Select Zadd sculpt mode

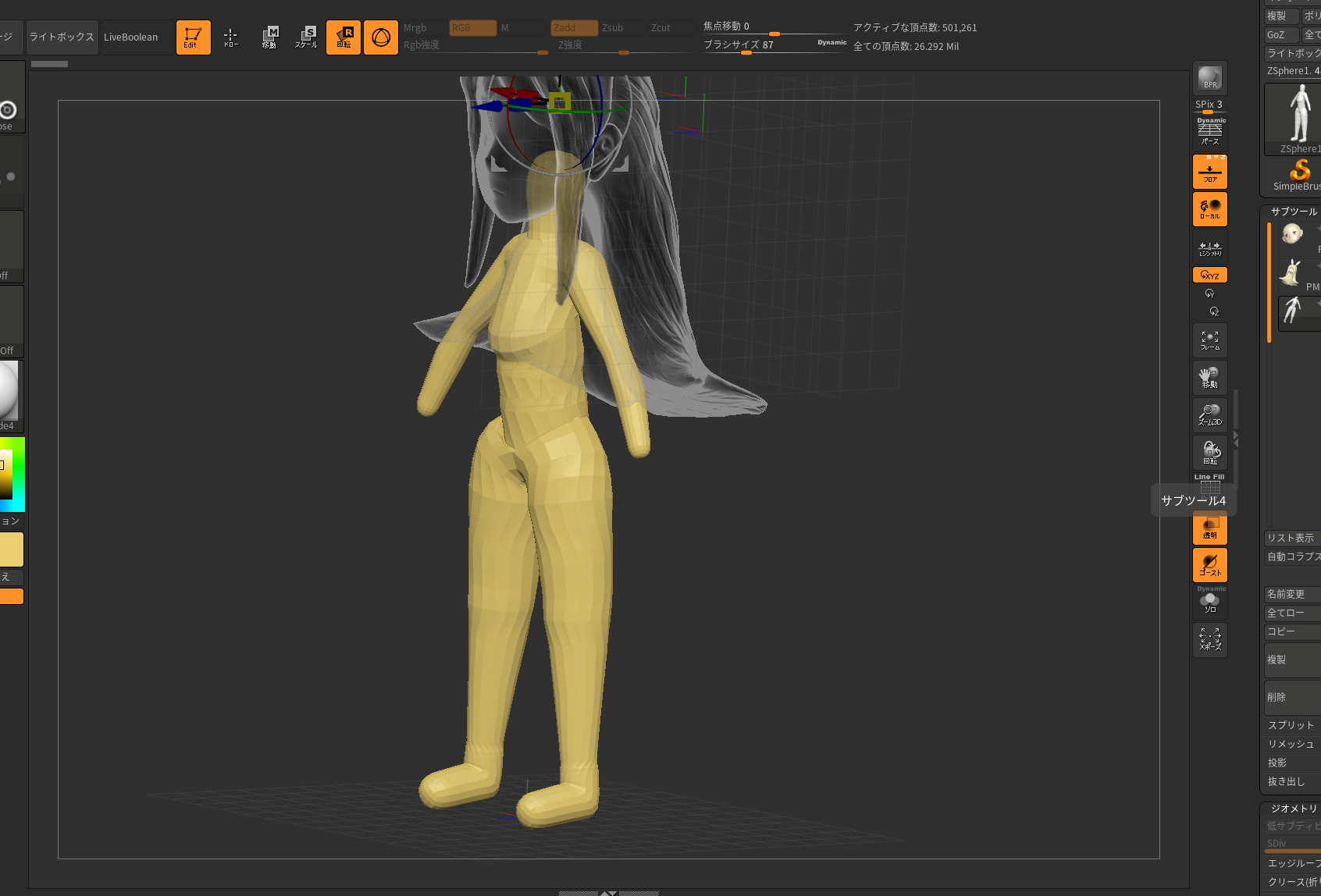pyautogui.click(x=574, y=28)
